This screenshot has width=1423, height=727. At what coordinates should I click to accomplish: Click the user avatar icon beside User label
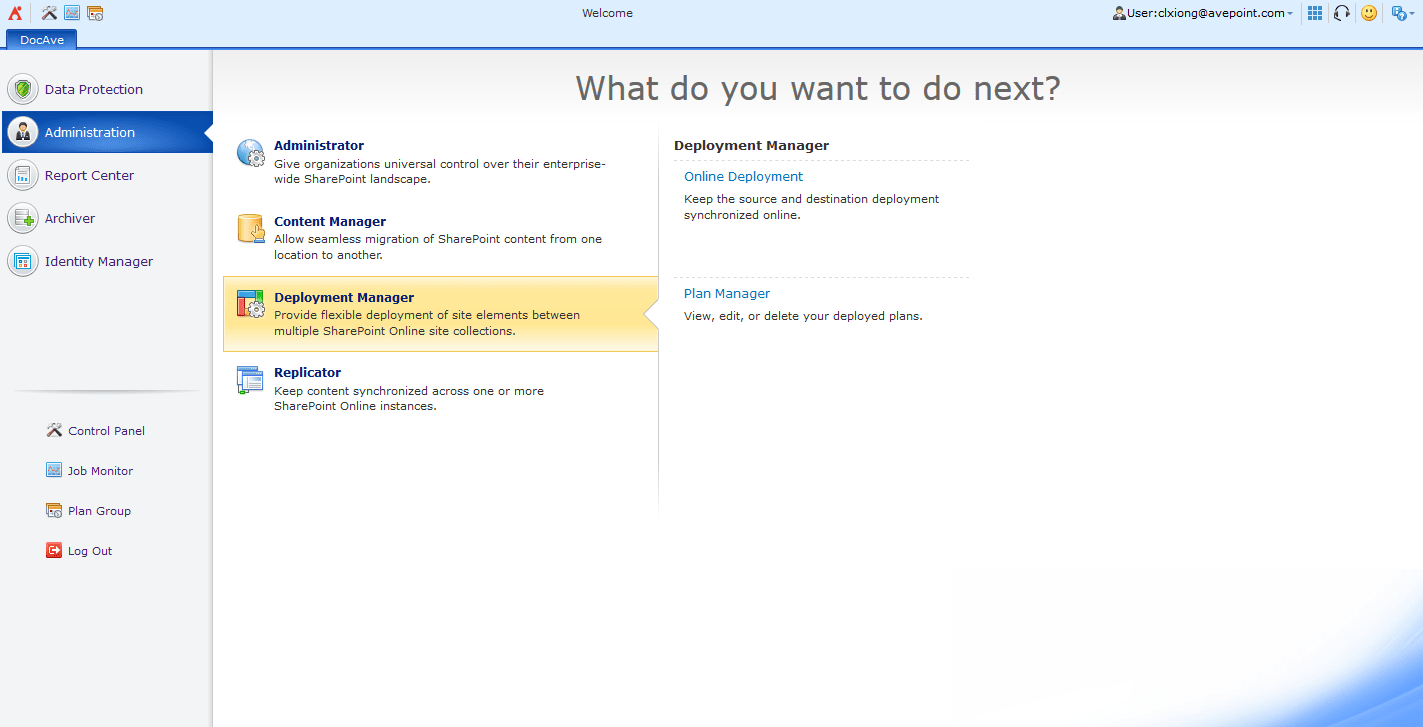[x=1119, y=13]
